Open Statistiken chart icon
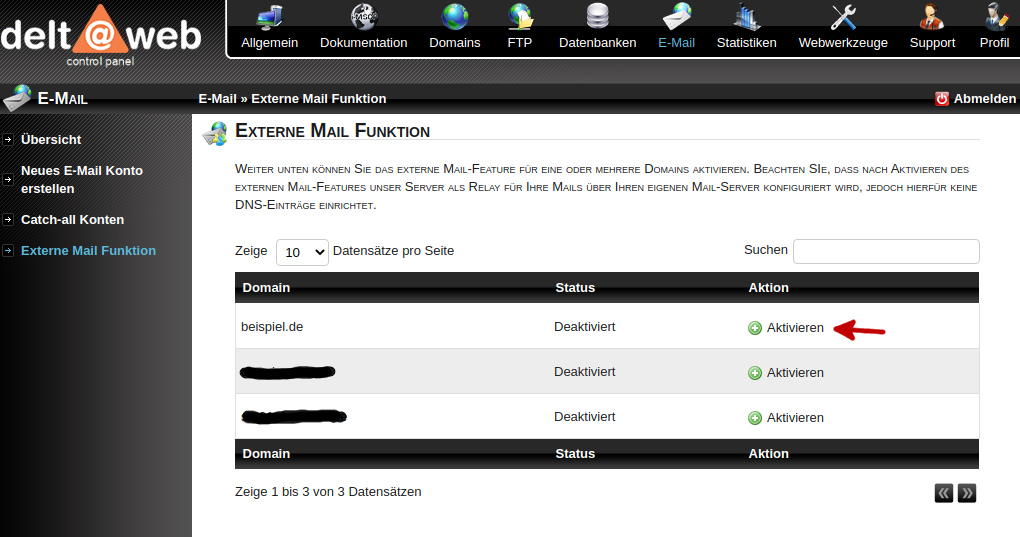This screenshot has width=1020, height=537. (x=747, y=18)
